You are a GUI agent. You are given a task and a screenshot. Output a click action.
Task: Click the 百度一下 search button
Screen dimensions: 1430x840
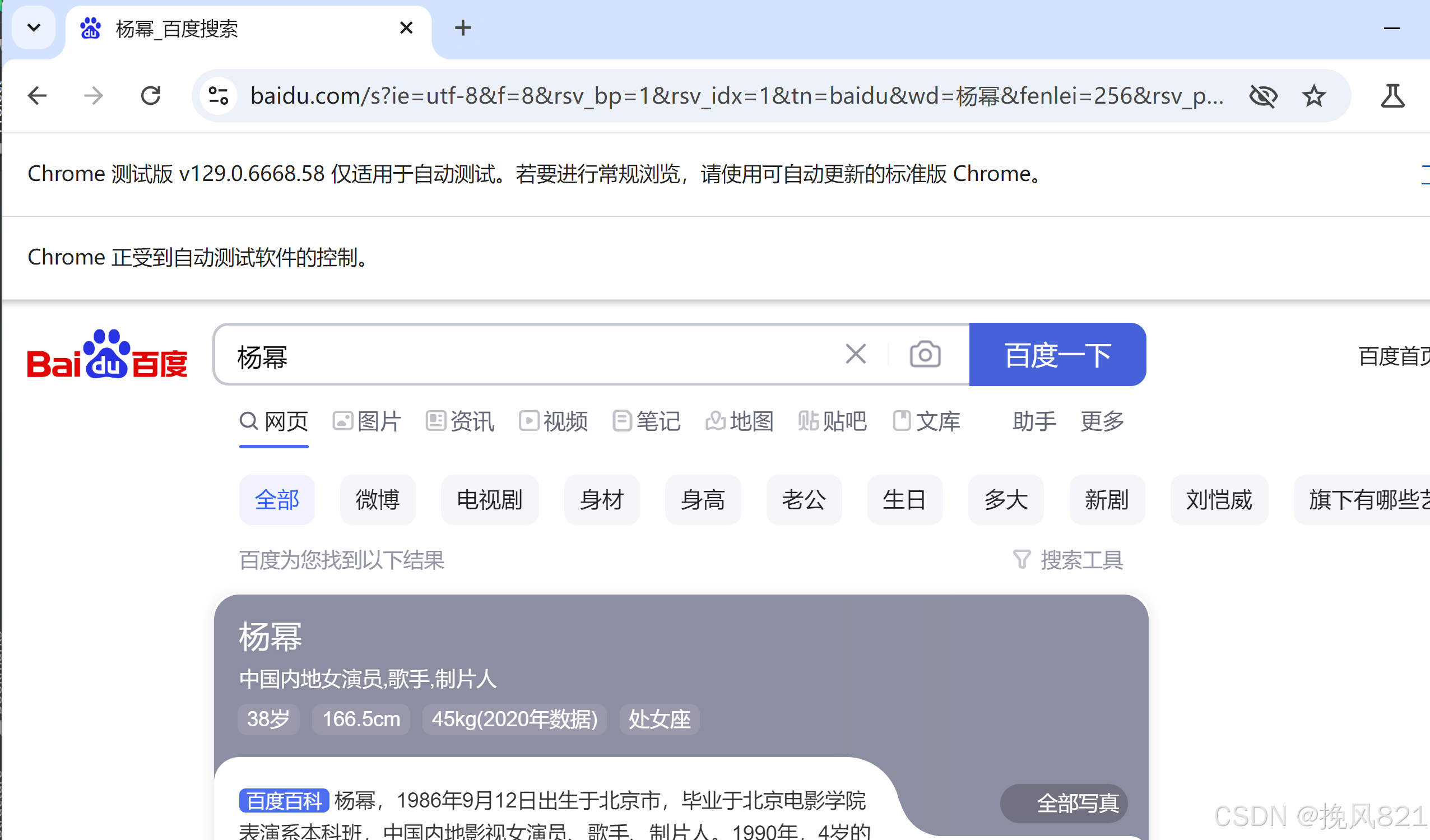click(1057, 355)
